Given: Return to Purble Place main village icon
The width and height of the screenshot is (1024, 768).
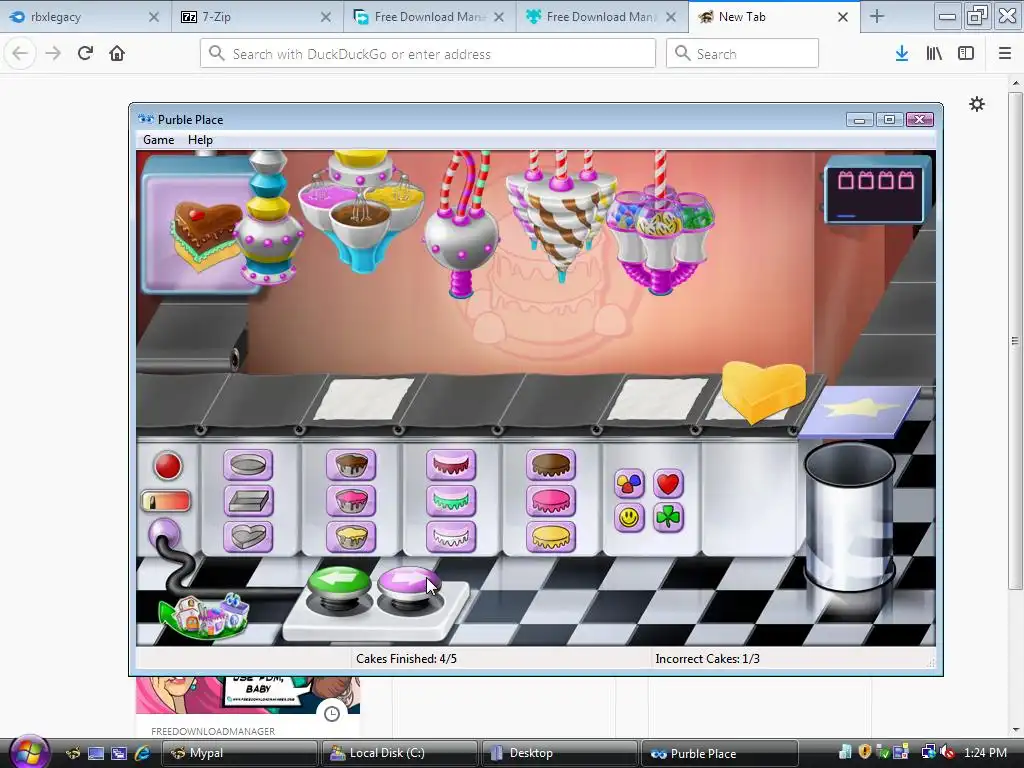Looking at the screenshot, I should tap(205, 614).
